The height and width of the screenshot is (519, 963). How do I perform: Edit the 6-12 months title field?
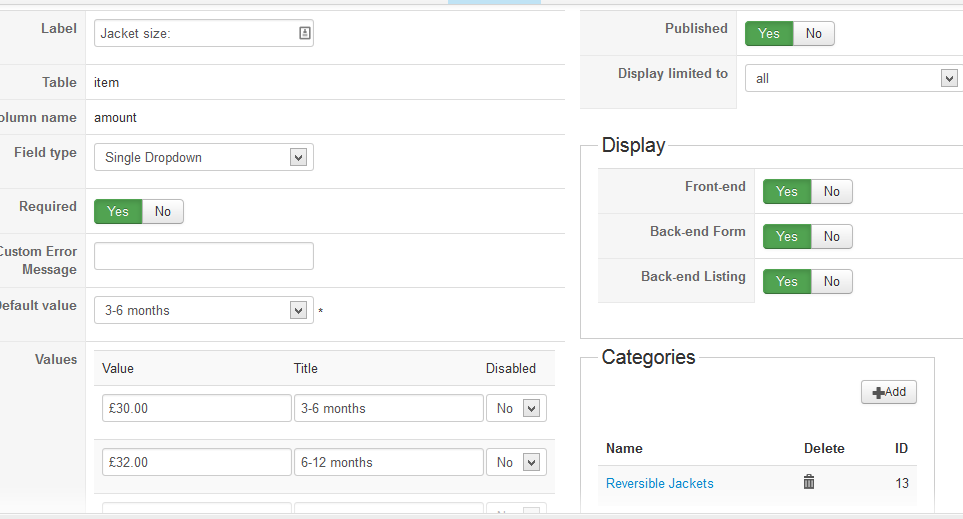coord(388,462)
